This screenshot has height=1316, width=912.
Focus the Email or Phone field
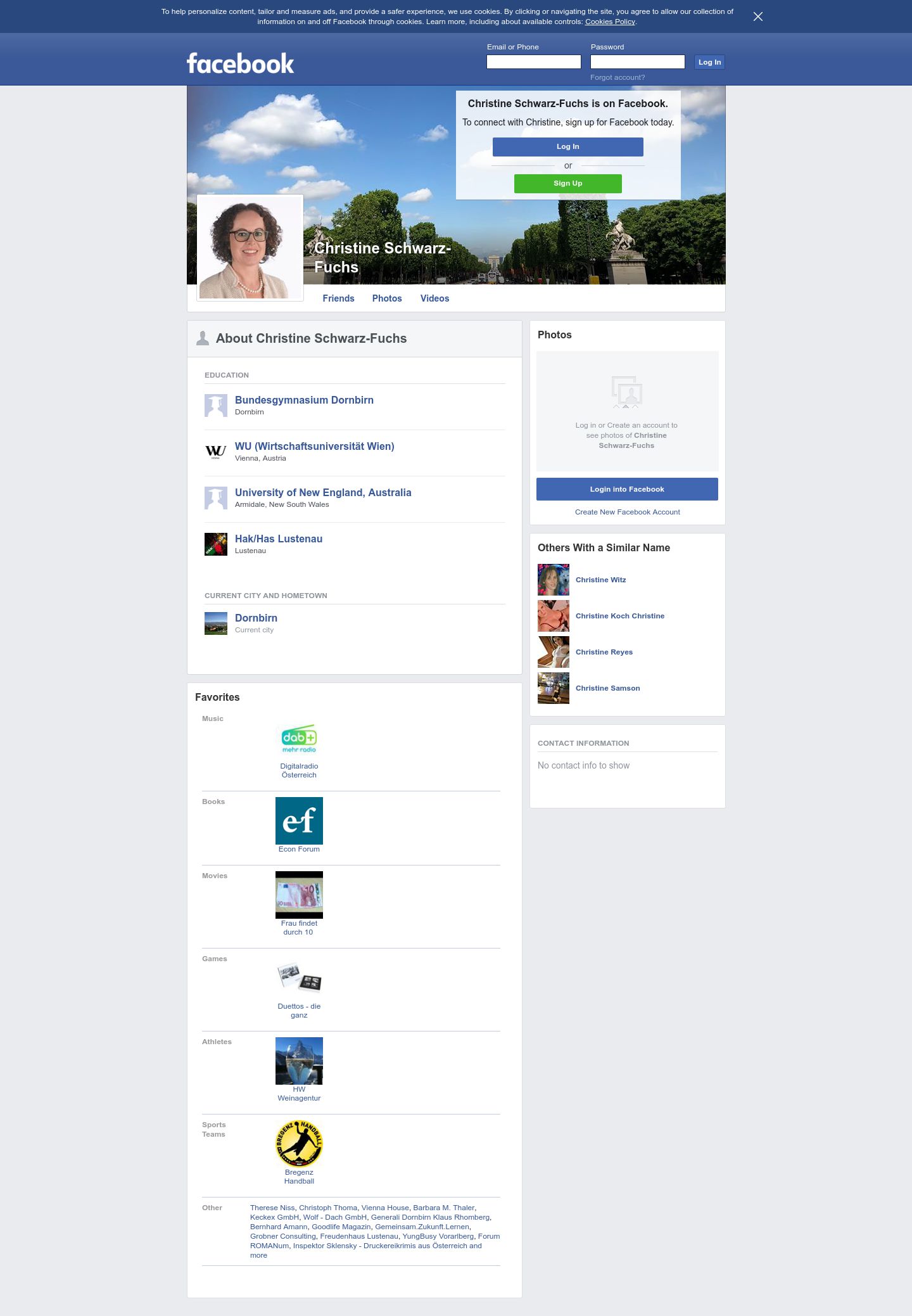point(534,61)
